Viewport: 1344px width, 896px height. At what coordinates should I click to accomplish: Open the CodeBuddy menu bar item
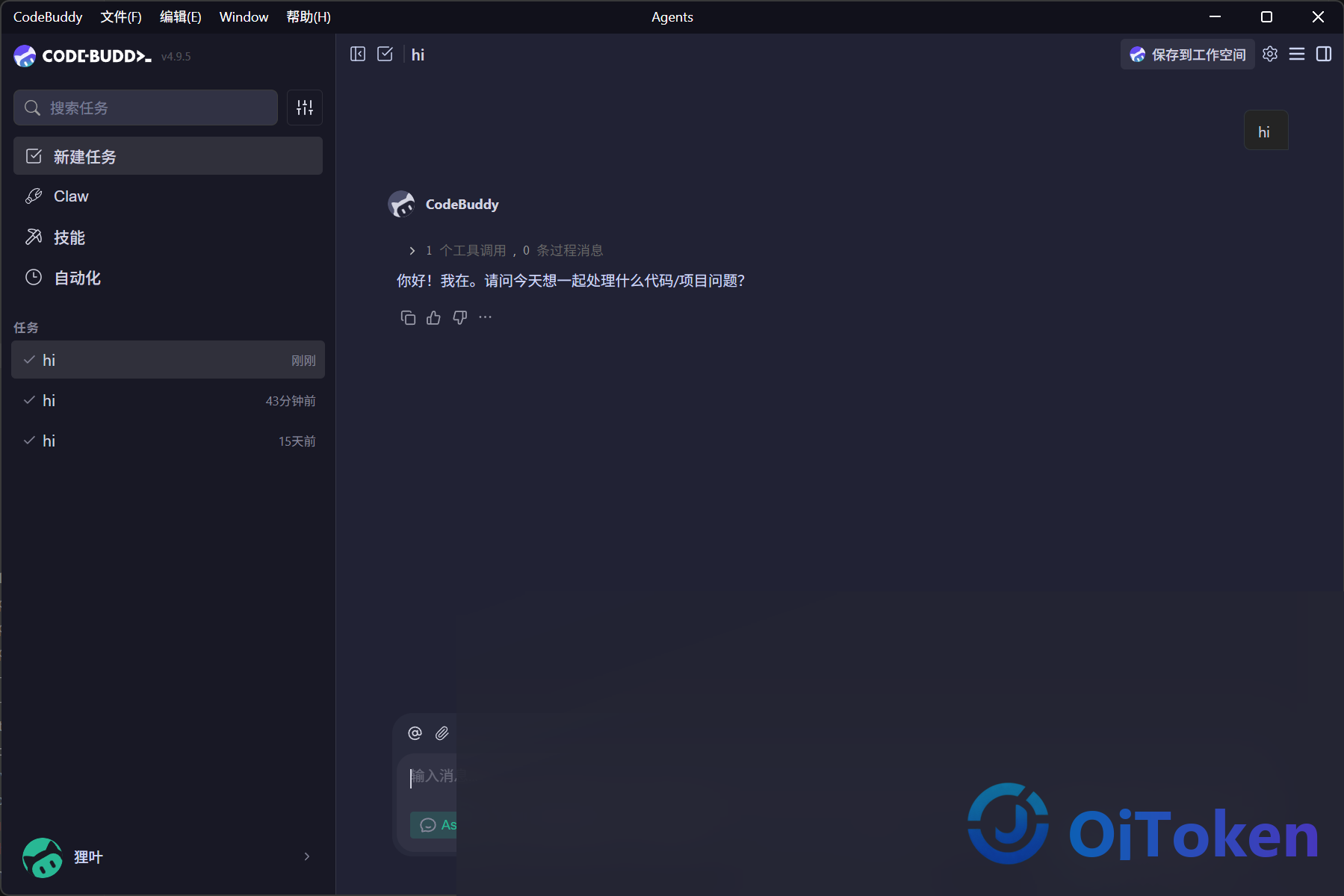[x=48, y=16]
